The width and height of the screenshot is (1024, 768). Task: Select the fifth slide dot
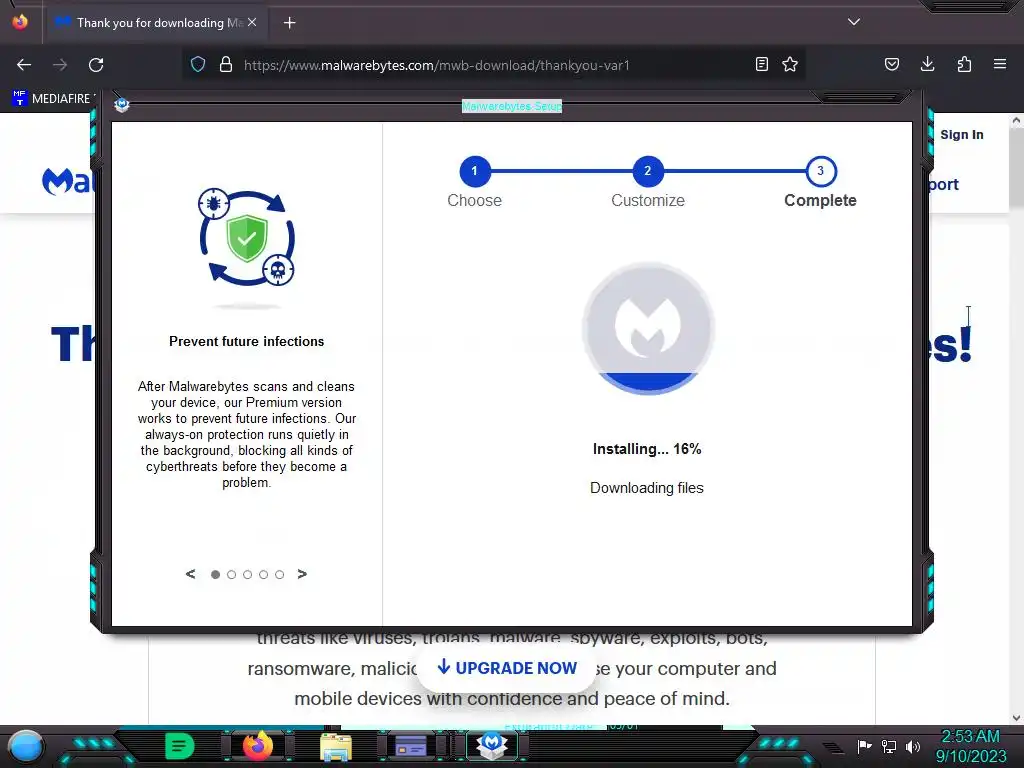tap(280, 575)
